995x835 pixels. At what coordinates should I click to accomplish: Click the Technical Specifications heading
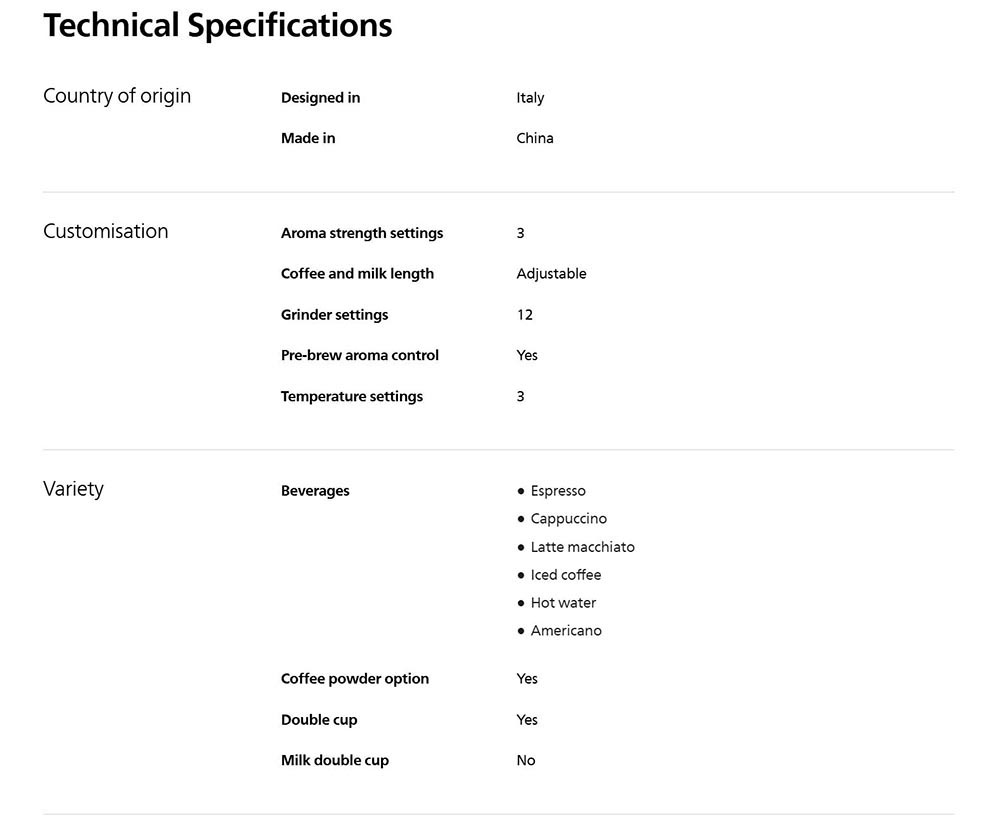coord(217,26)
